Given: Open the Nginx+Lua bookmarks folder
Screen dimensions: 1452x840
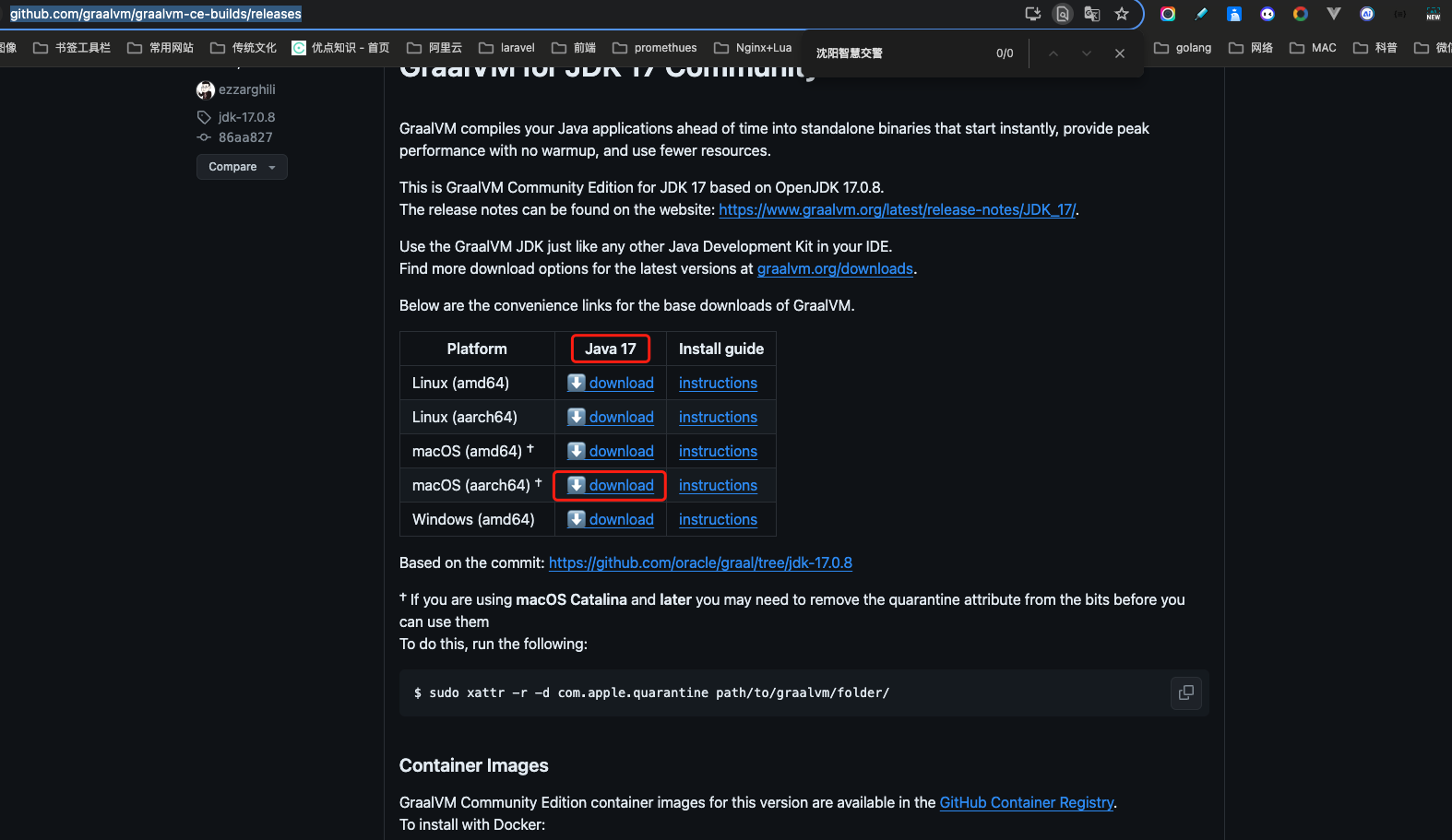Looking at the screenshot, I should pyautogui.click(x=753, y=48).
